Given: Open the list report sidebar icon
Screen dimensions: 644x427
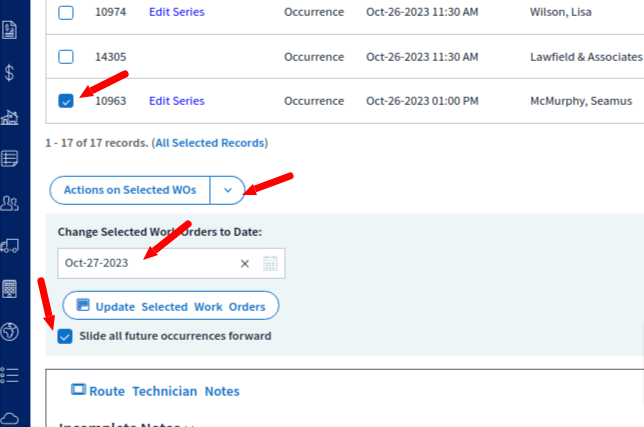Looking at the screenshot, I should (9, 158).
